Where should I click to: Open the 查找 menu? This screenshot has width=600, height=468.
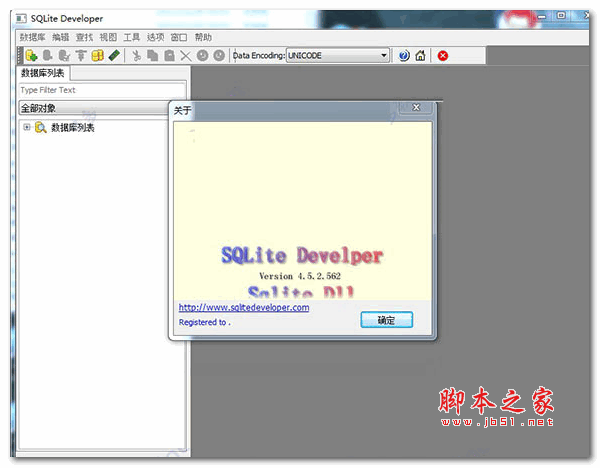84,37
